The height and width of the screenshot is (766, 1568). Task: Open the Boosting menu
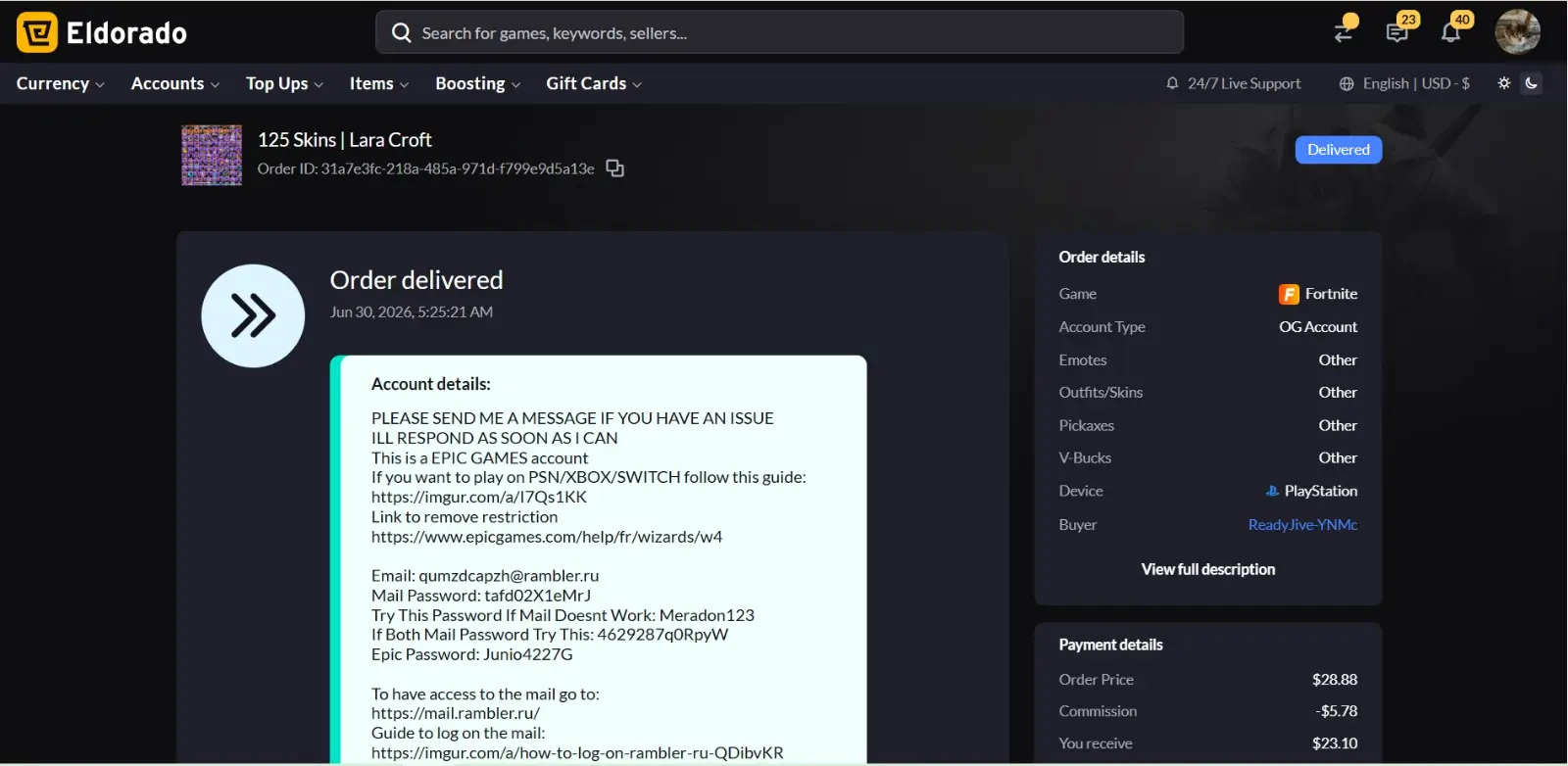pos(478,84)
